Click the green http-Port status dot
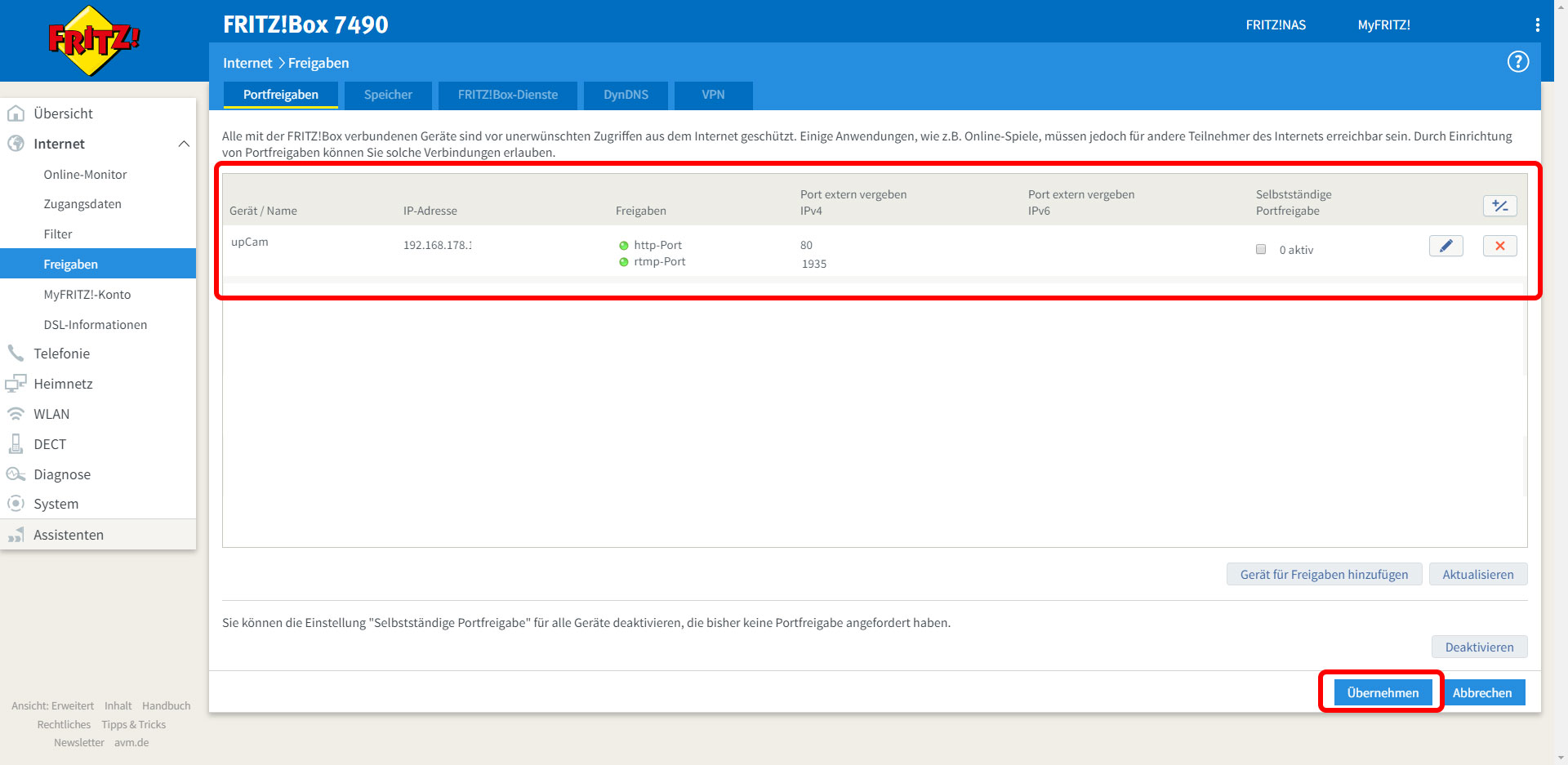 (624, 246)
